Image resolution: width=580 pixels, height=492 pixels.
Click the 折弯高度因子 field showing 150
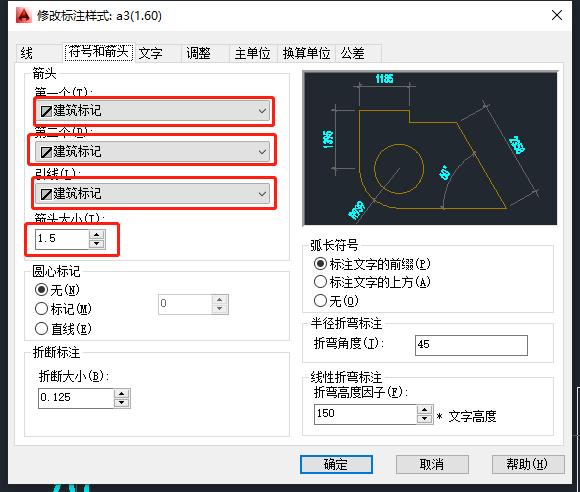(365, 414)
